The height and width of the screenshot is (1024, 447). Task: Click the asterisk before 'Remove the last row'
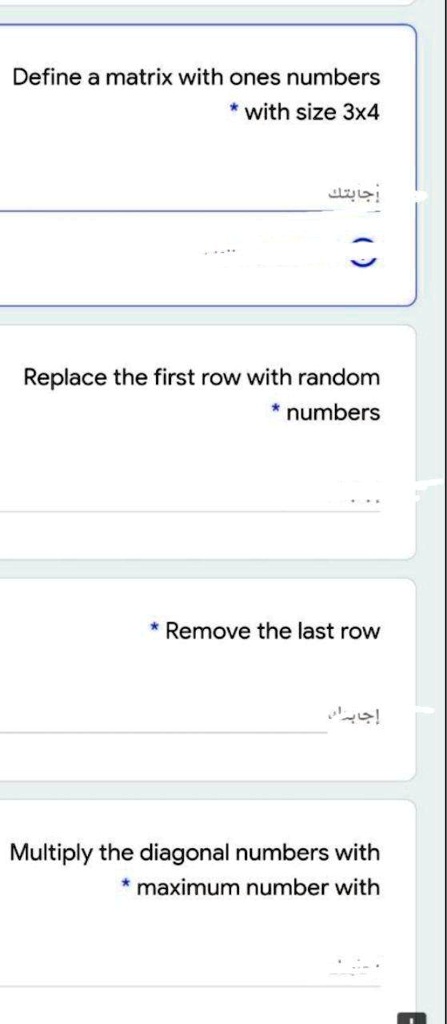pos(154,629)
